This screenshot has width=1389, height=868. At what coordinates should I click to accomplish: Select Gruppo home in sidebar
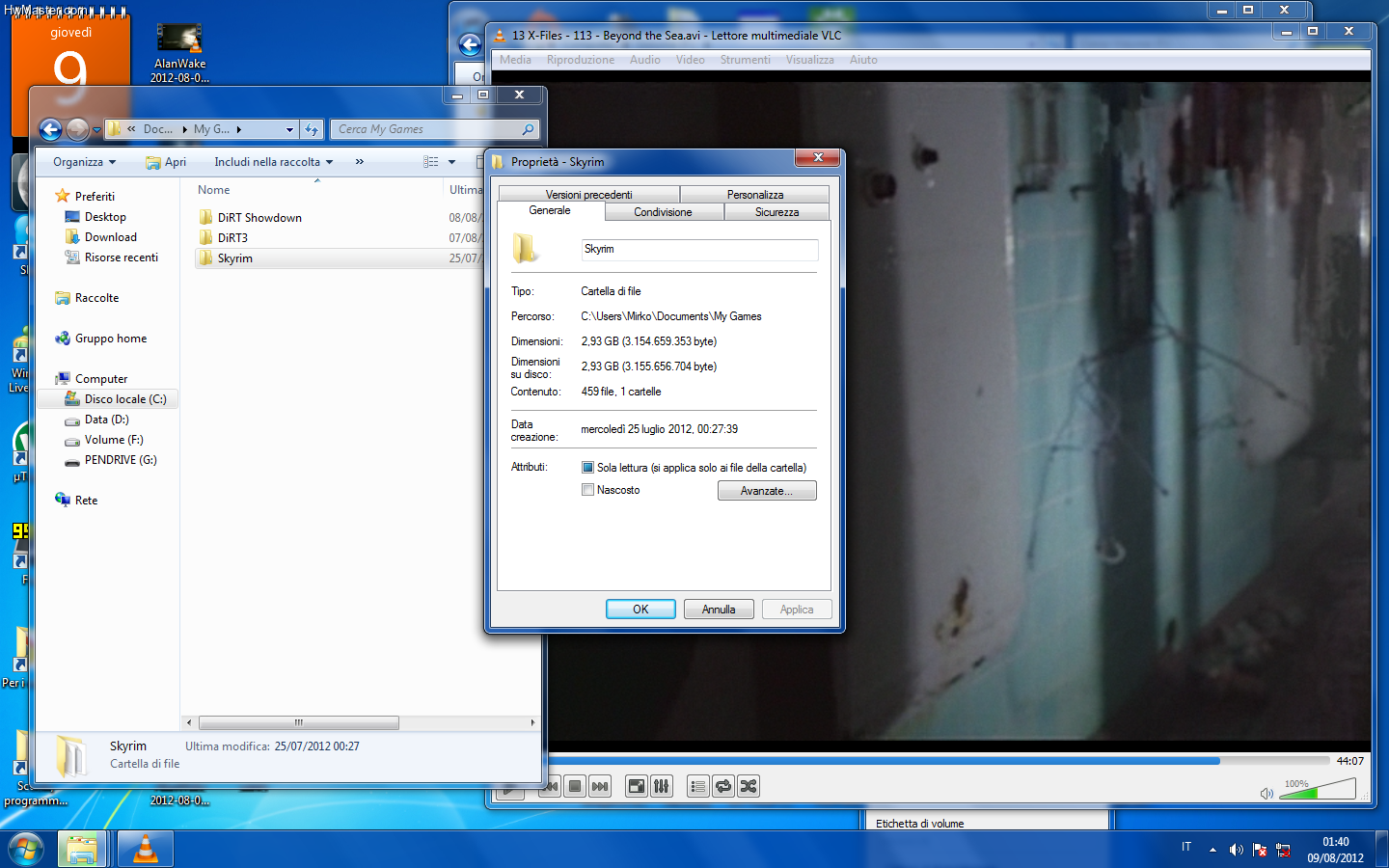click(111, 339)
